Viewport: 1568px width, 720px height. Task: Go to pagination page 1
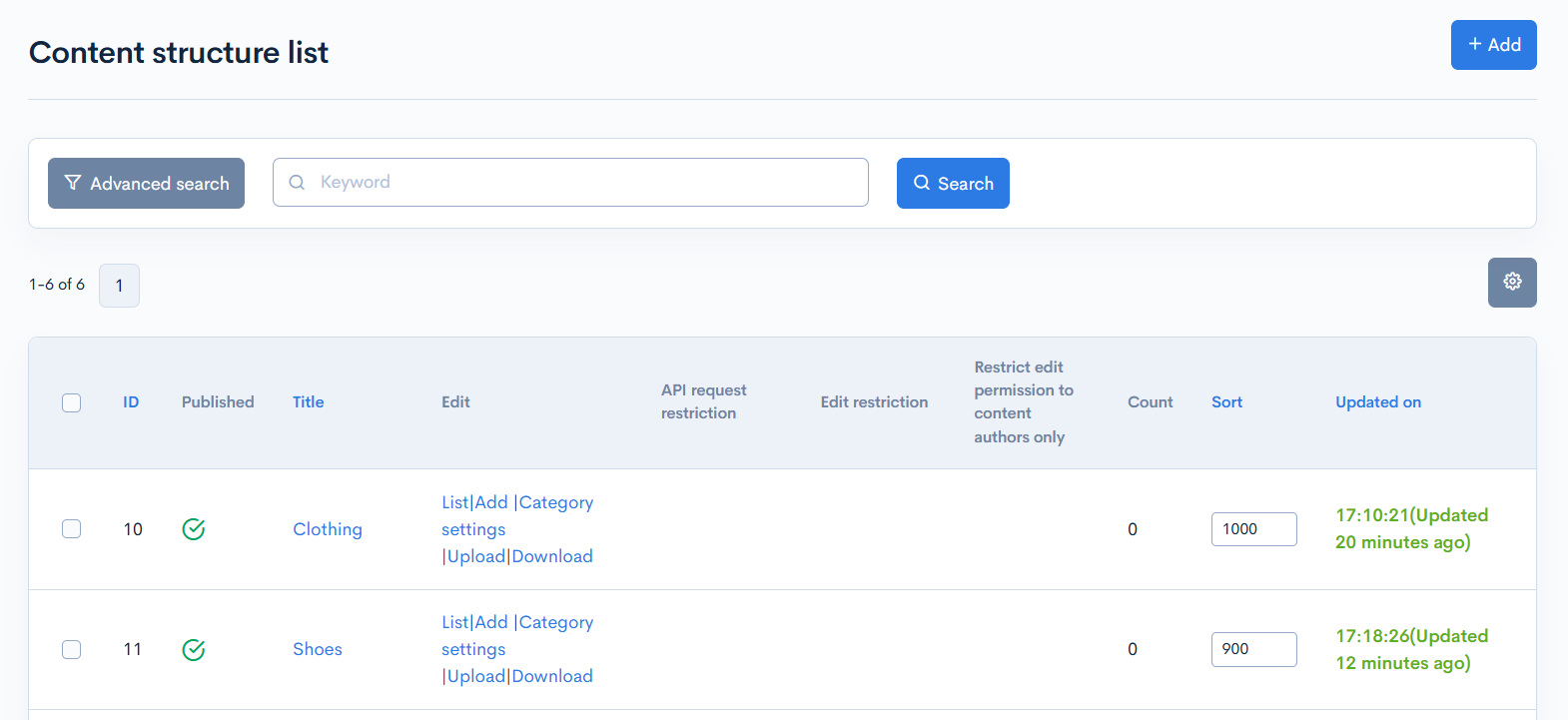click(x=119, y=286)
